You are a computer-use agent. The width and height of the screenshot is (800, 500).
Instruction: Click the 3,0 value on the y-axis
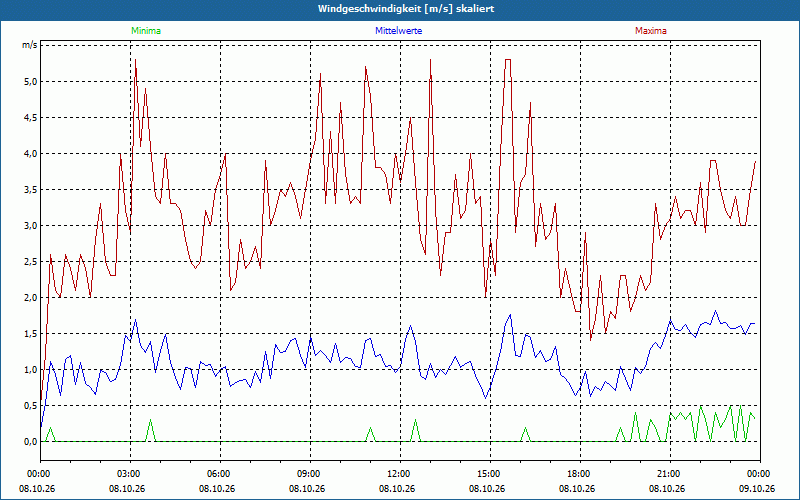[31, 226]
